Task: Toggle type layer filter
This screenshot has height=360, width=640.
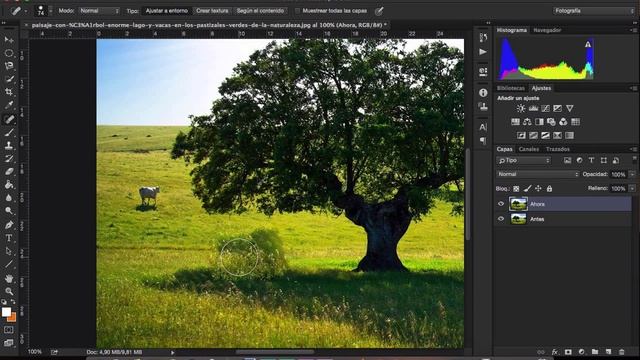Action: [591, 160]
